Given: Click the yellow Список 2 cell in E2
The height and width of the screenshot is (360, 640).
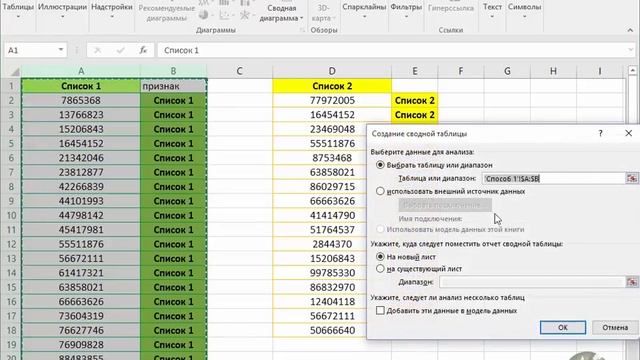Looking at the screenshot, I should (414, 100).
